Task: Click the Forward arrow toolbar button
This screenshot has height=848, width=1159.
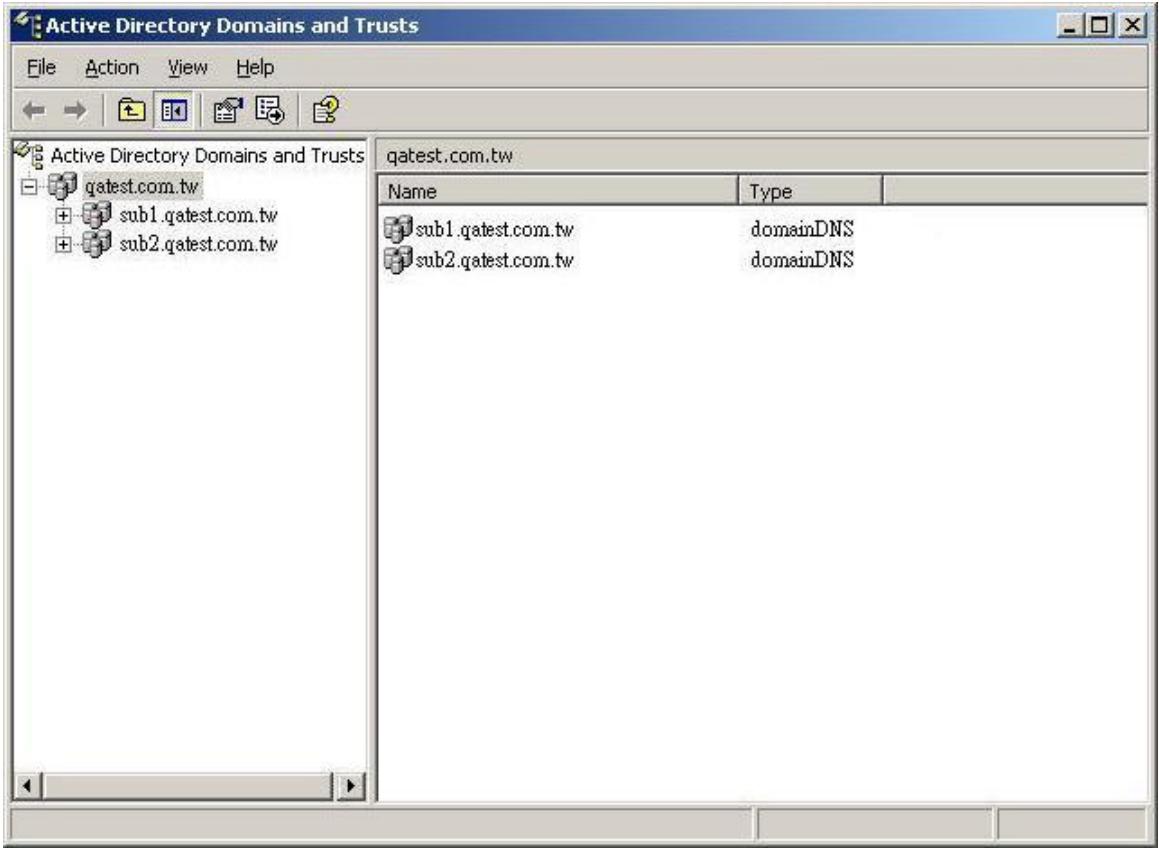Action: pyautogui.click(x=75, y=111)
